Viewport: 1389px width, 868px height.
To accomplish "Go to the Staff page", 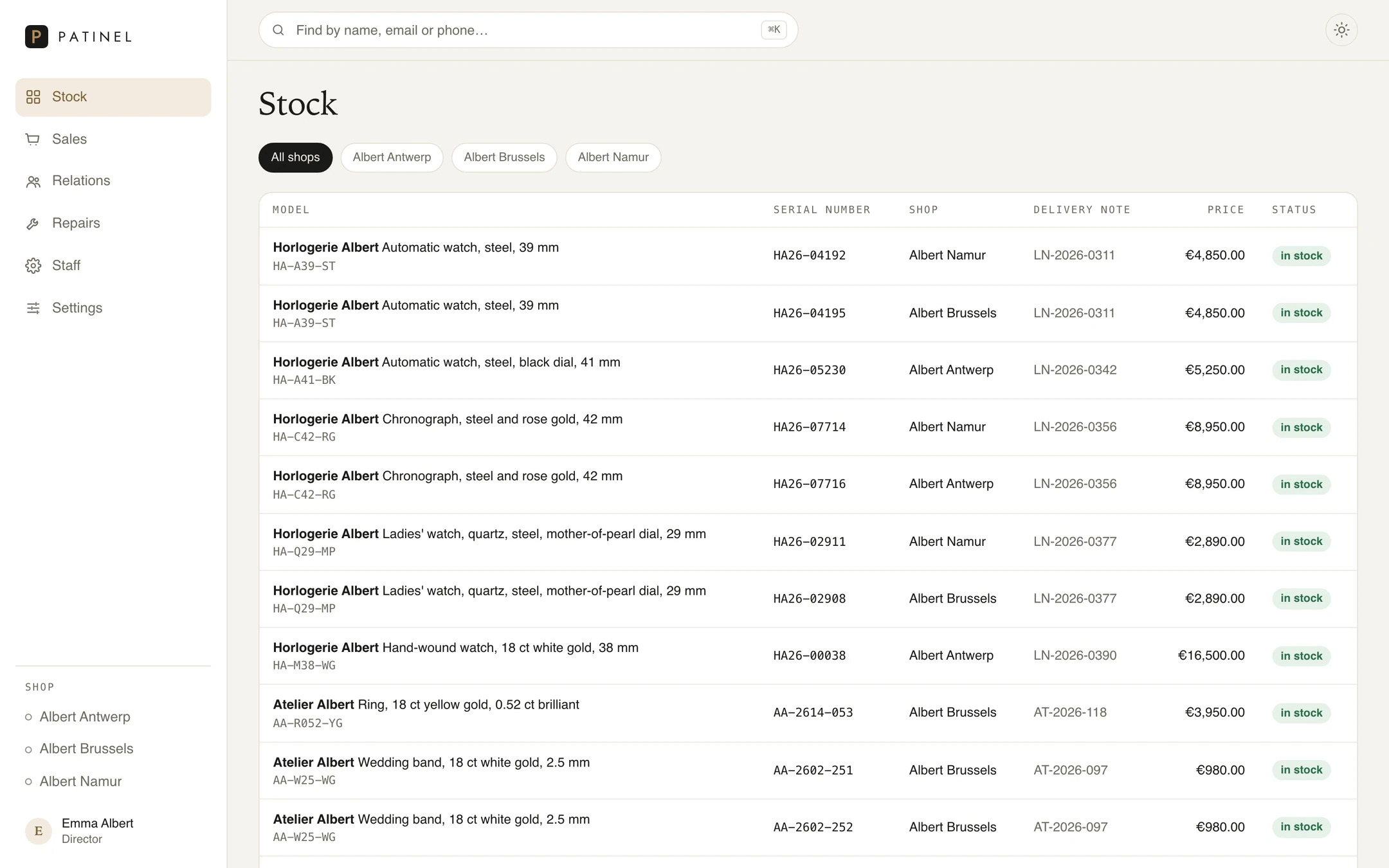I will [x=113, y=266].
